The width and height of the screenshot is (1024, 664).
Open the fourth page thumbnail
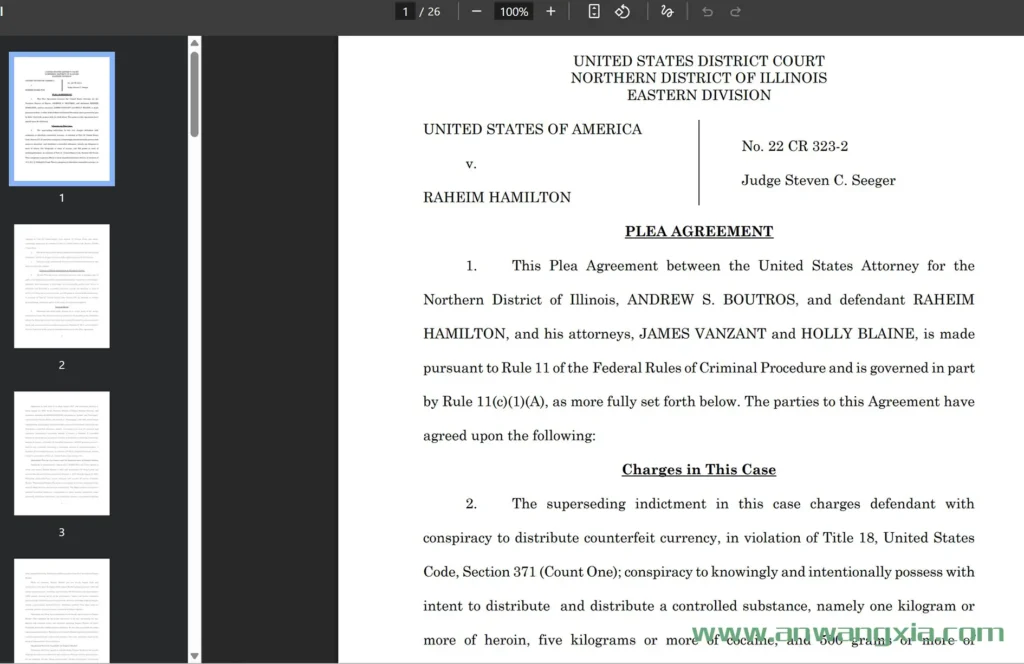click(x=62, y=610)
